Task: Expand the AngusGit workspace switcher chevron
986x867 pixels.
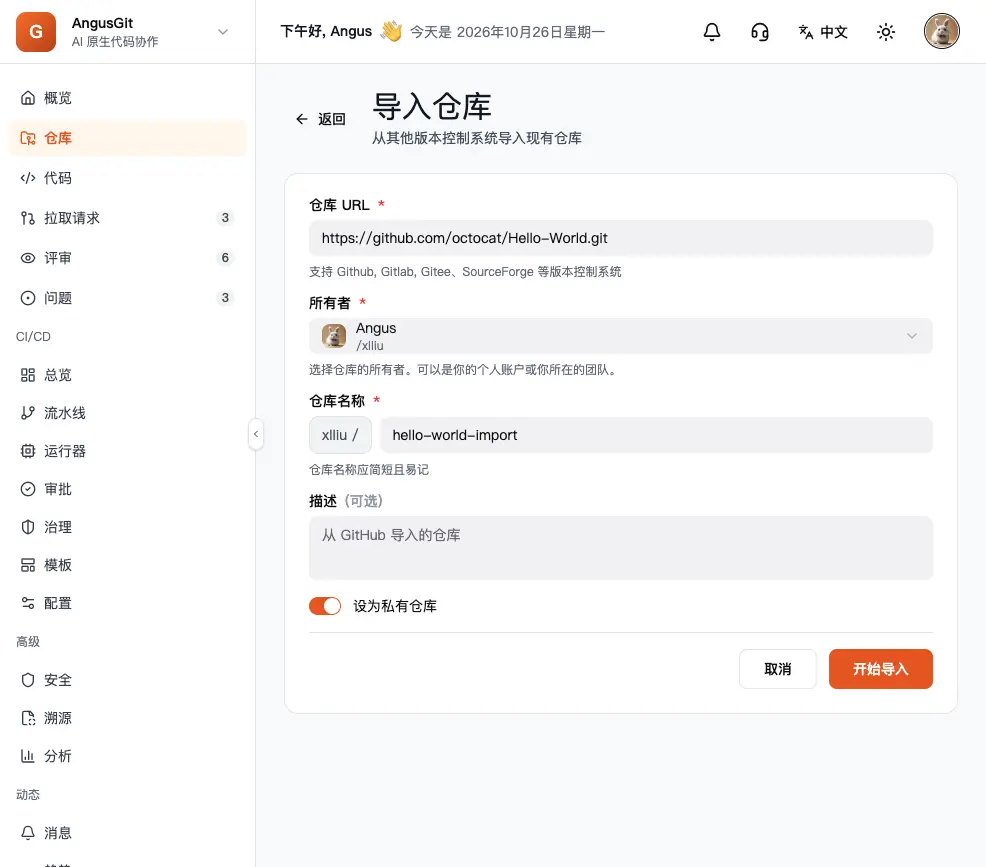Action: [223, 31]
